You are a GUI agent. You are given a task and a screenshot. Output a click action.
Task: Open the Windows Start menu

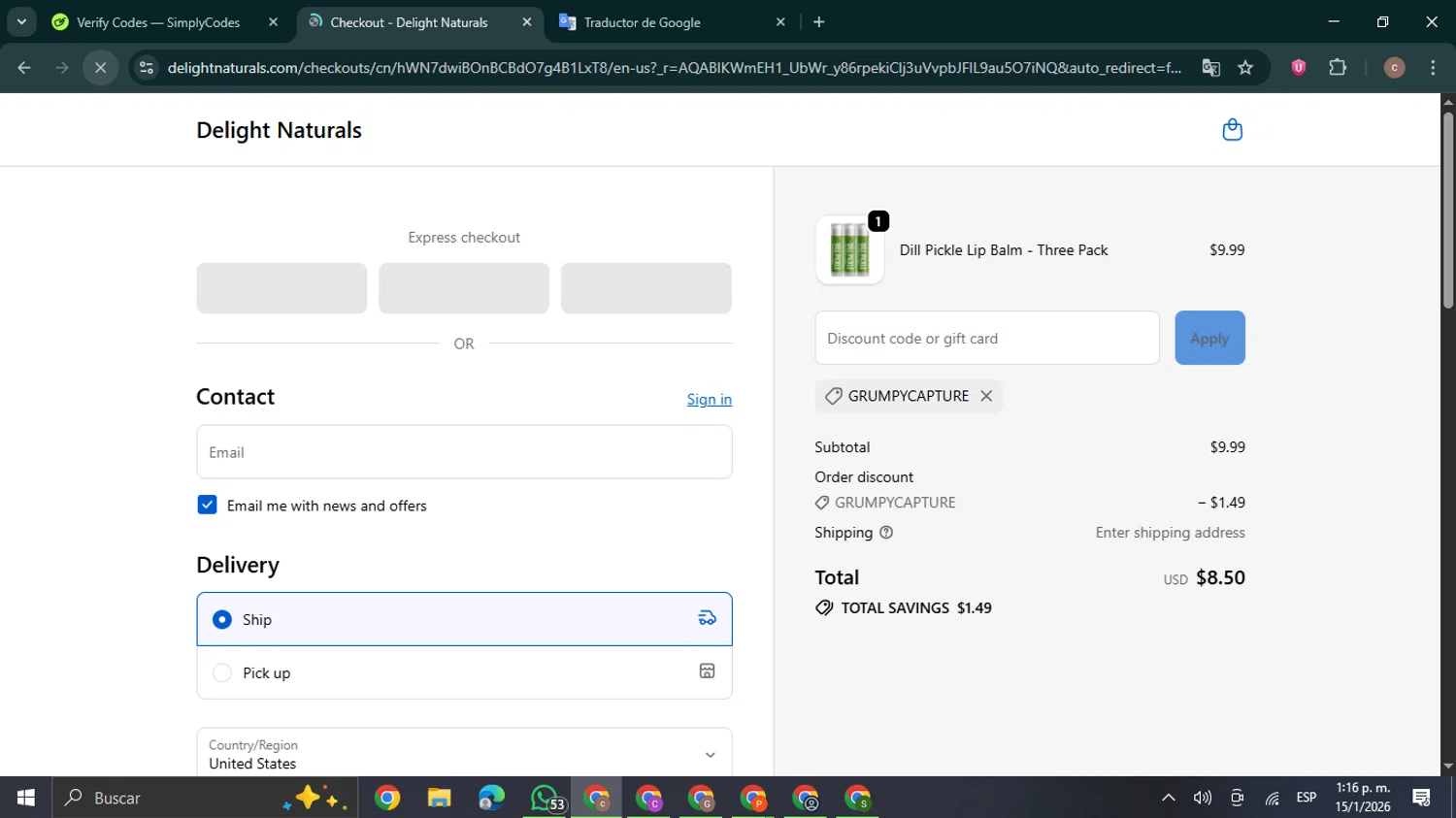[x=26, y=798]
